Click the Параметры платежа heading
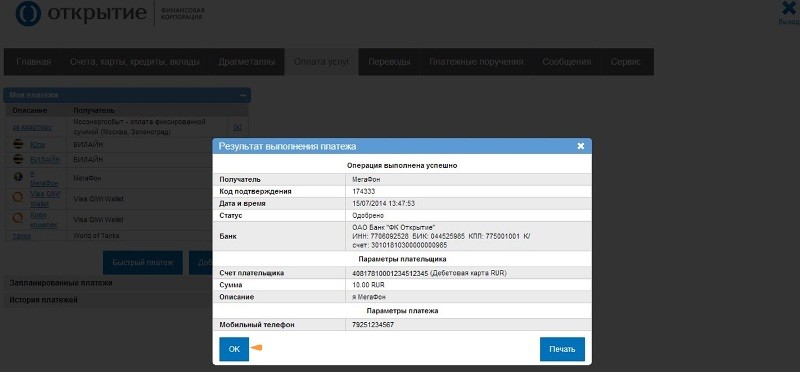This screenshot has width=800, height=372. coord(402,310)
